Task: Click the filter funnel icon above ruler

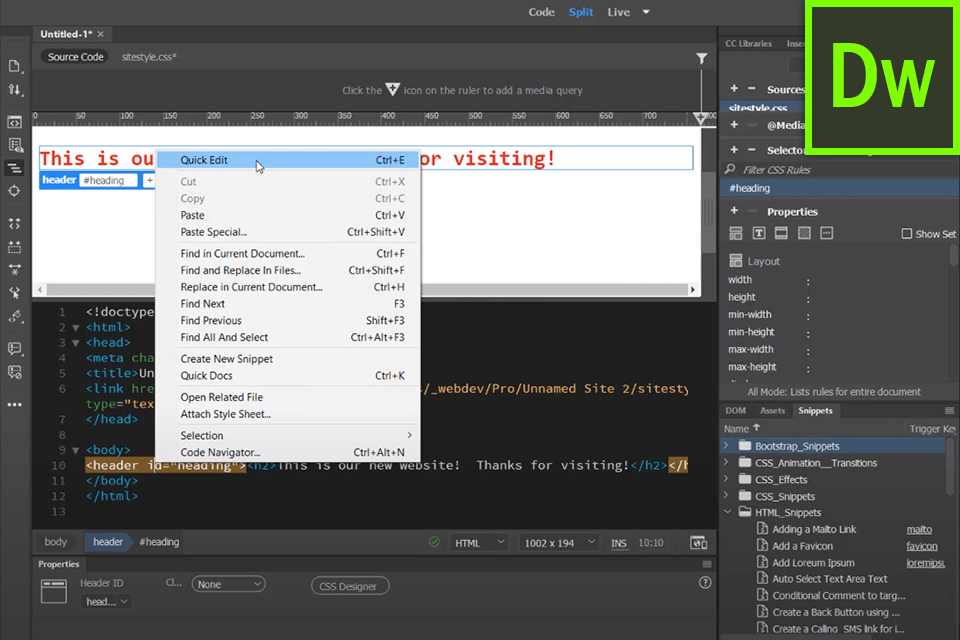Action: click(x=702, y=58)
